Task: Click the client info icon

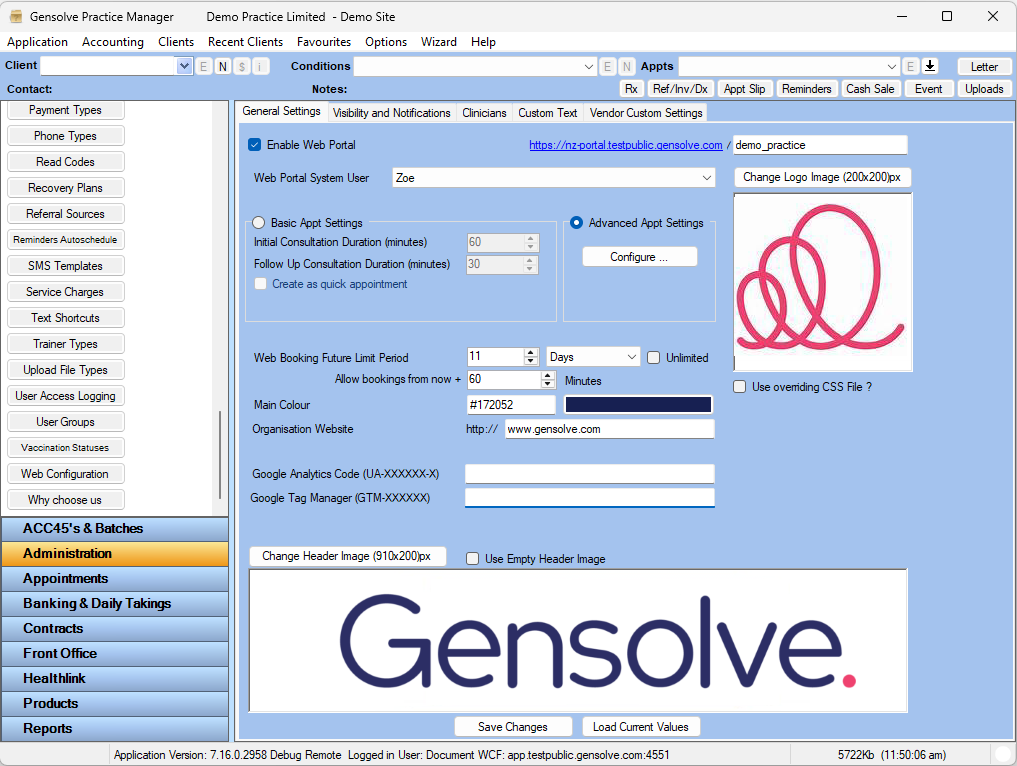Action: [x=260, y=66]
